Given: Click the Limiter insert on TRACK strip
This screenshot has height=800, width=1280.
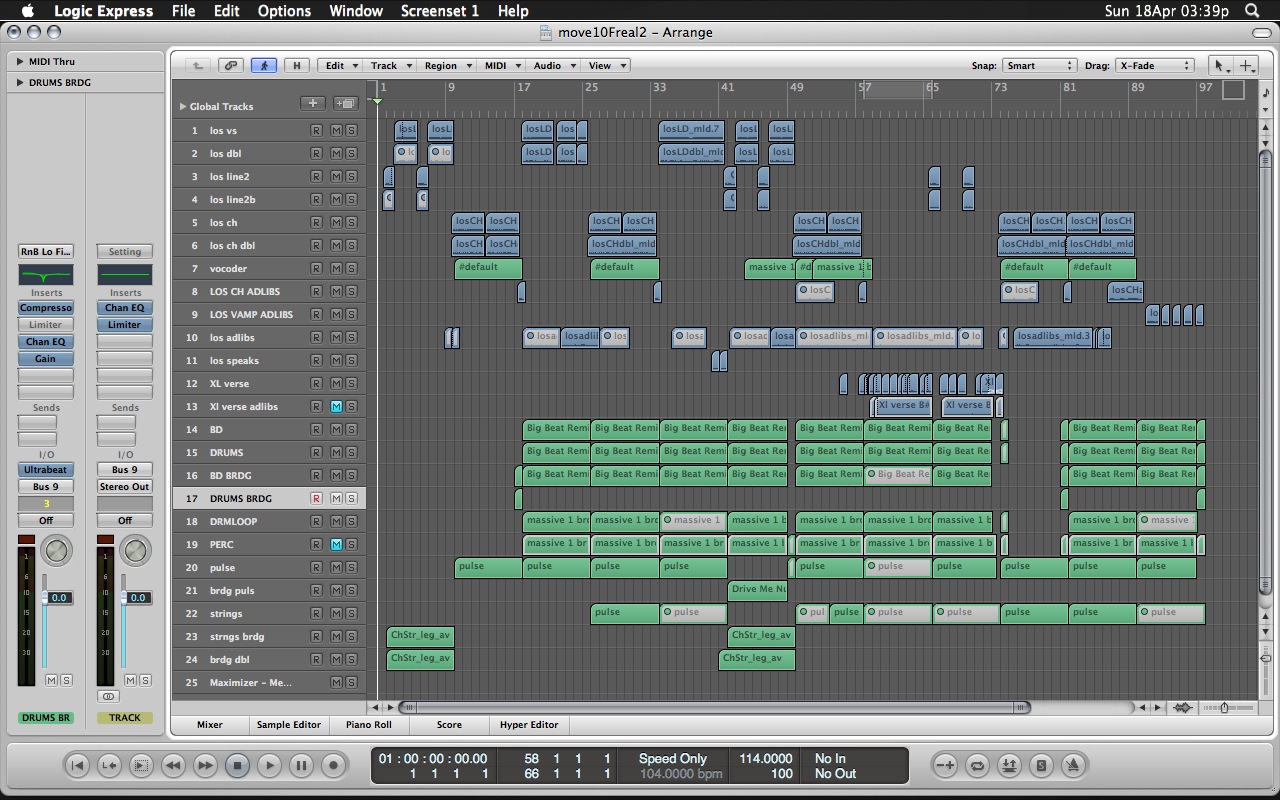Looking at the screenshot, I should [125, 325].
